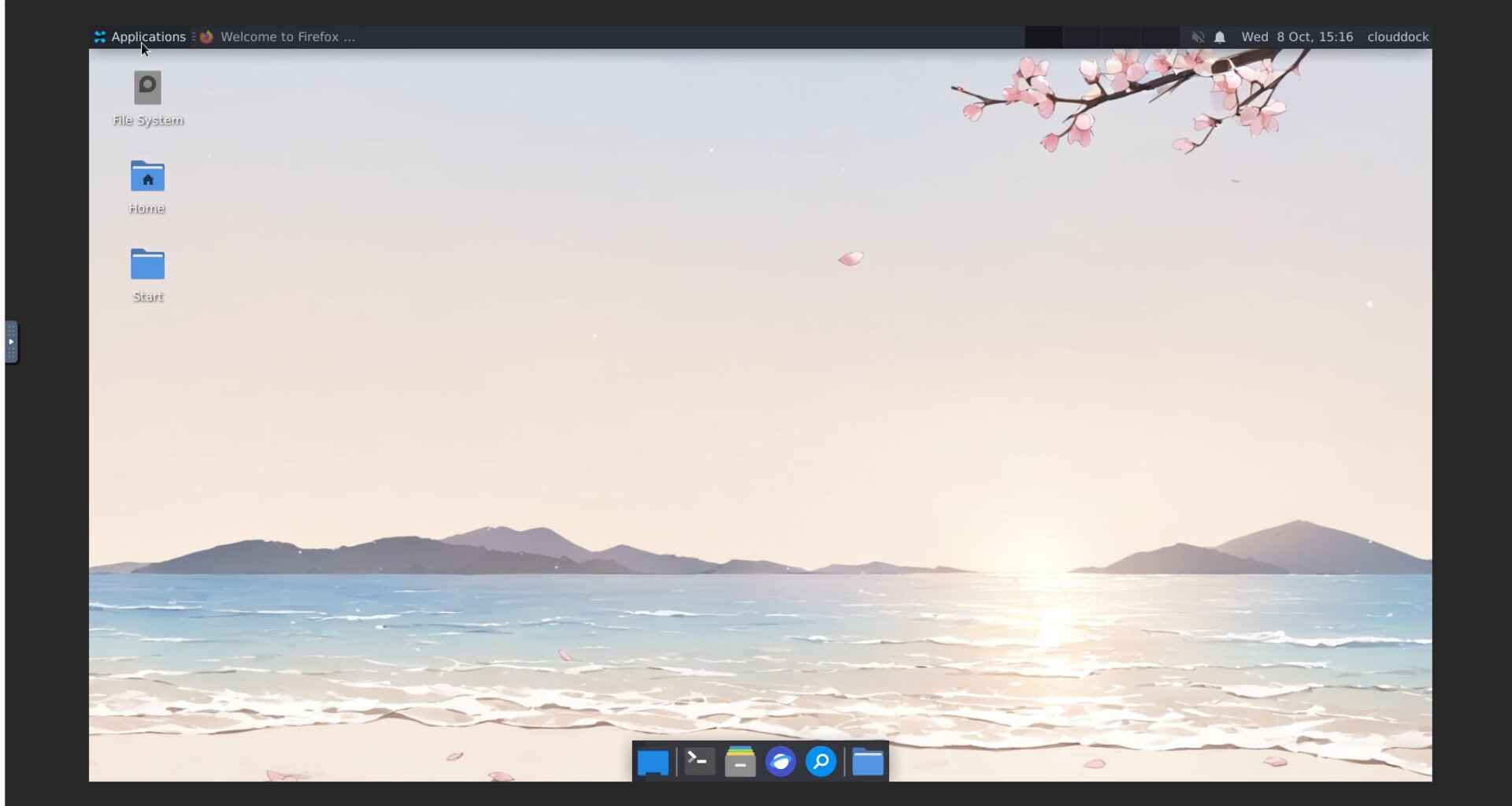Launch the web browser globe icon in dock
This screenshot has width=1512, height=806.
tap(780, 762)
